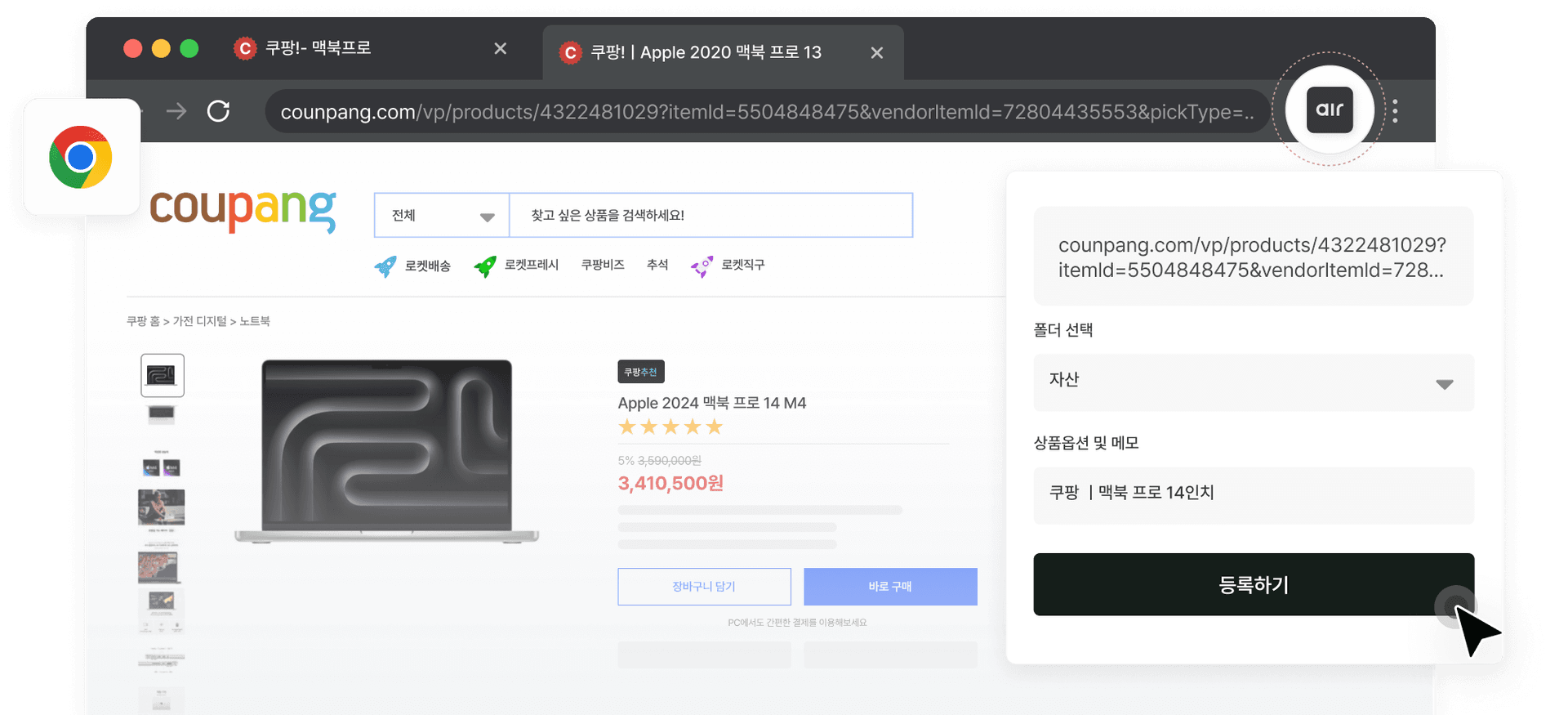
Task: Reload the page with the refresh icon
Action: 218,111
